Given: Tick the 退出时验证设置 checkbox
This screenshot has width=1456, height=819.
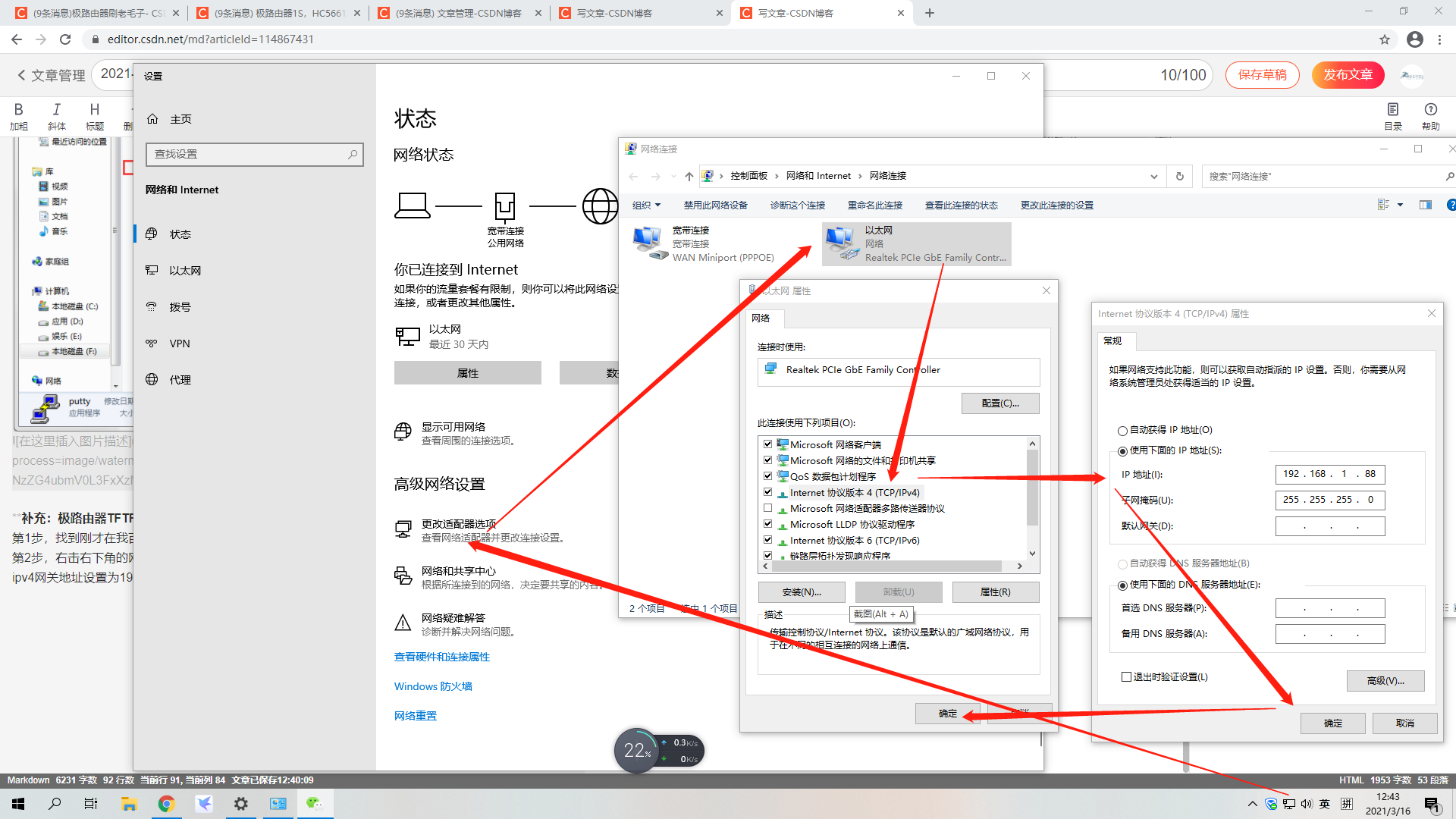Looking at the screenshot, I should pos(1126,676).
